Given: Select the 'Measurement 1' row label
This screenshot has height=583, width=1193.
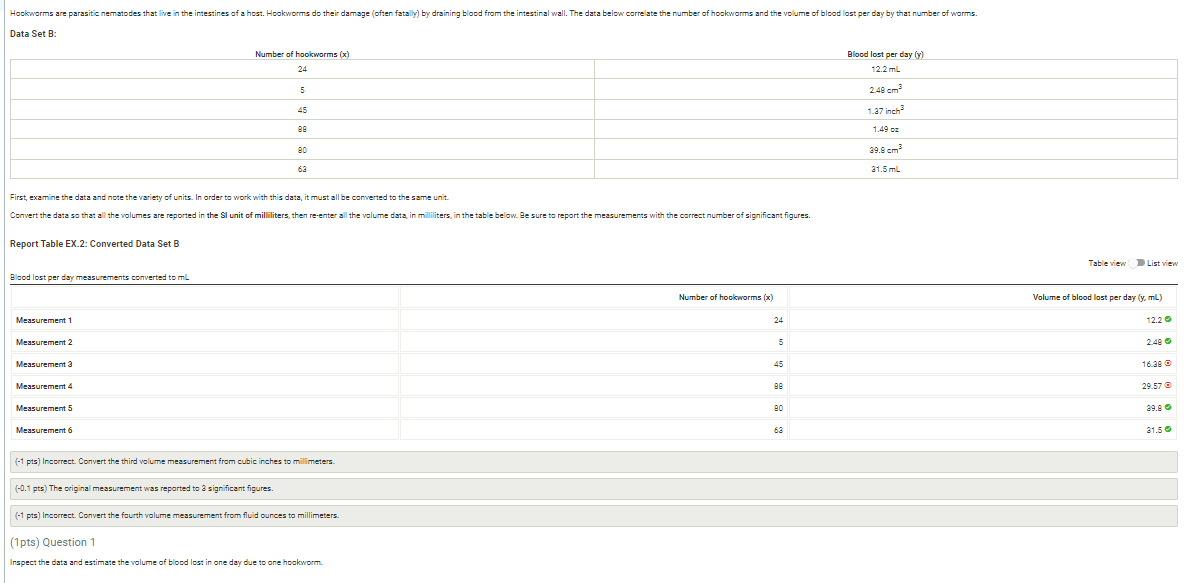Looking at the screenshot, I should pyautogui.click(x=44, y=320).
